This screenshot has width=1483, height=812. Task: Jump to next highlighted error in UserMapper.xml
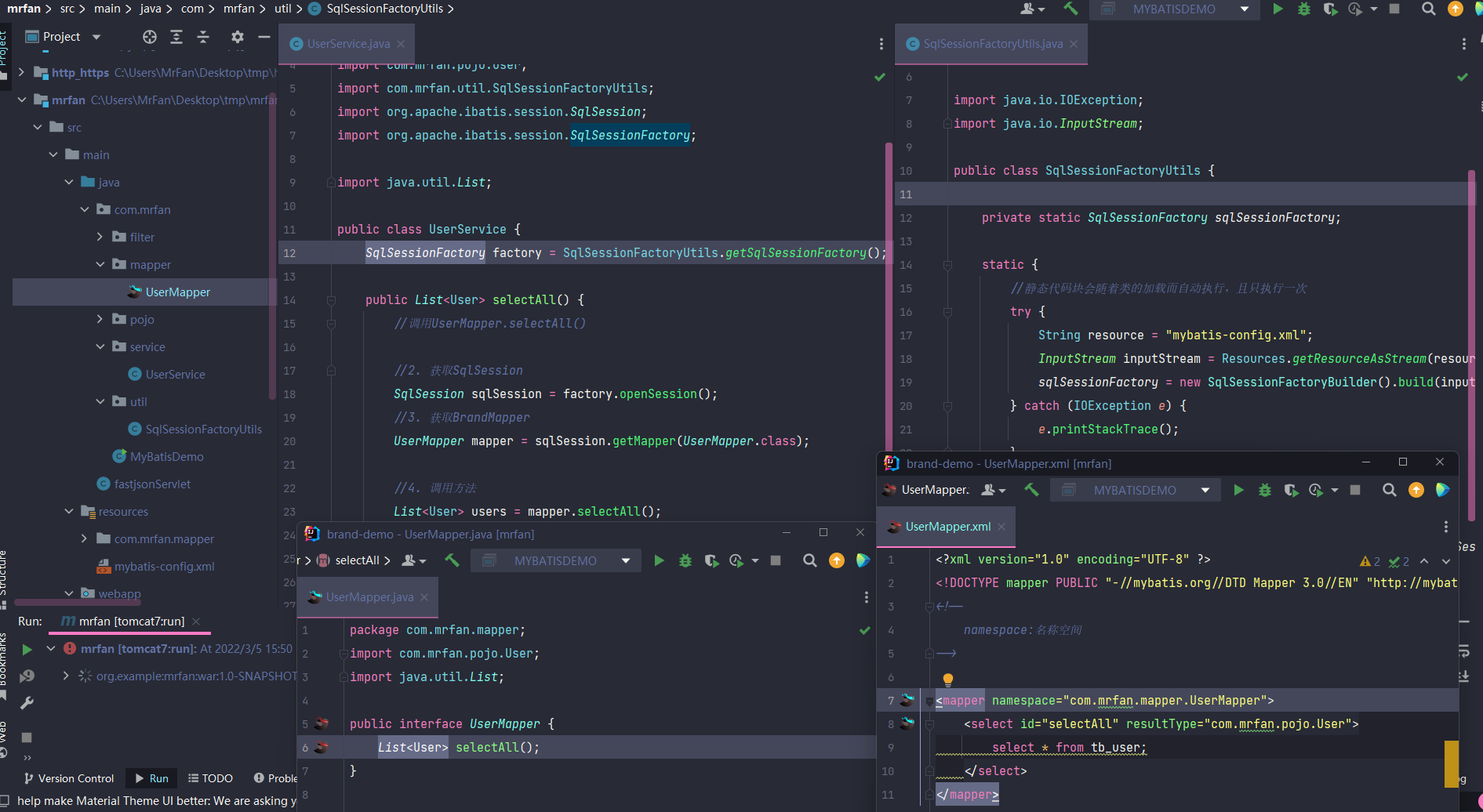click(x=1446, y=561)
